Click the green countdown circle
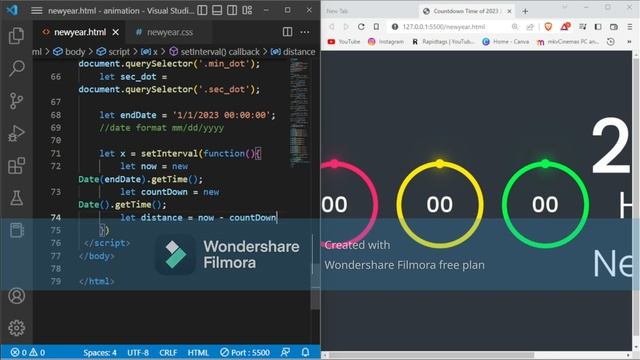The width and height of the screenshot is (640, 360). point(545,204)
